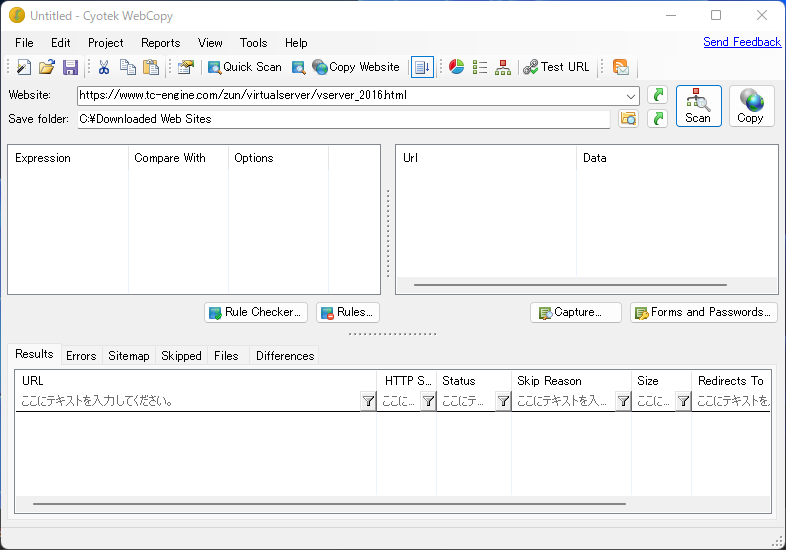Image resolution: width=786 pixels, height=550 pixels.
Task: Open the File menu
Action: [24, 43]
